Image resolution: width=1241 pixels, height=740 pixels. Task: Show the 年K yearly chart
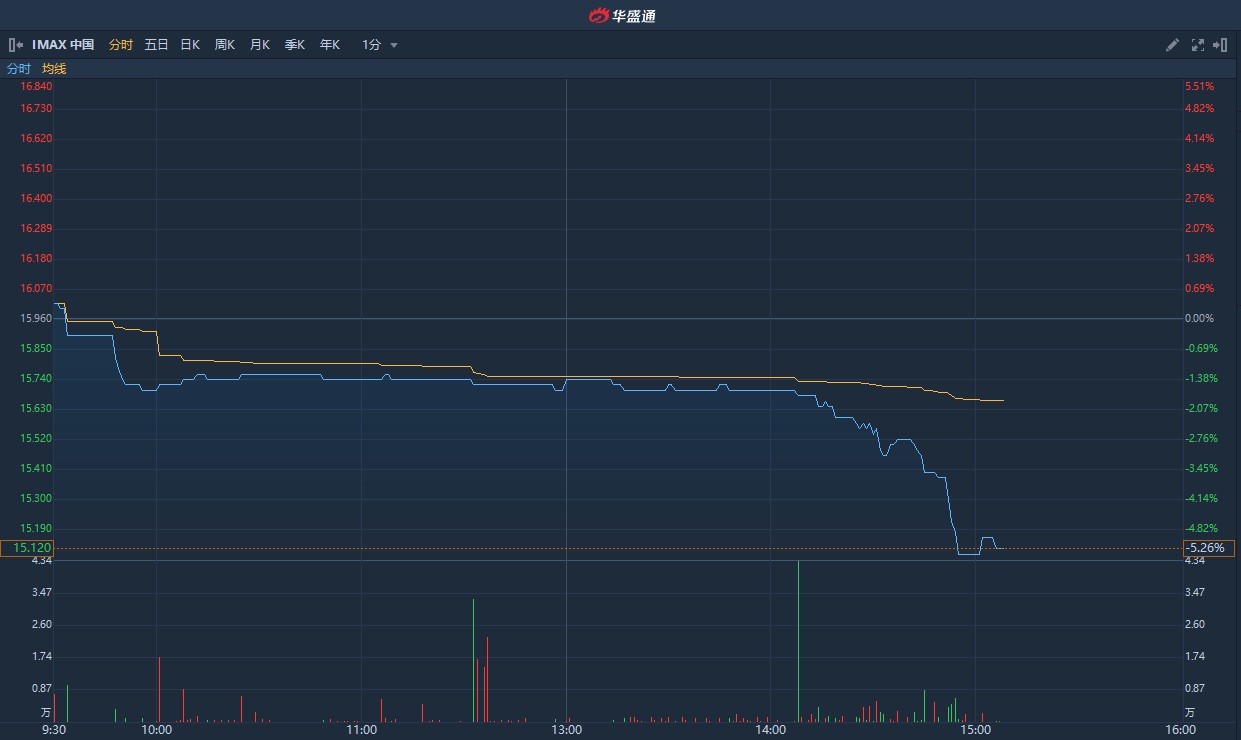click(x=330, y=45)
